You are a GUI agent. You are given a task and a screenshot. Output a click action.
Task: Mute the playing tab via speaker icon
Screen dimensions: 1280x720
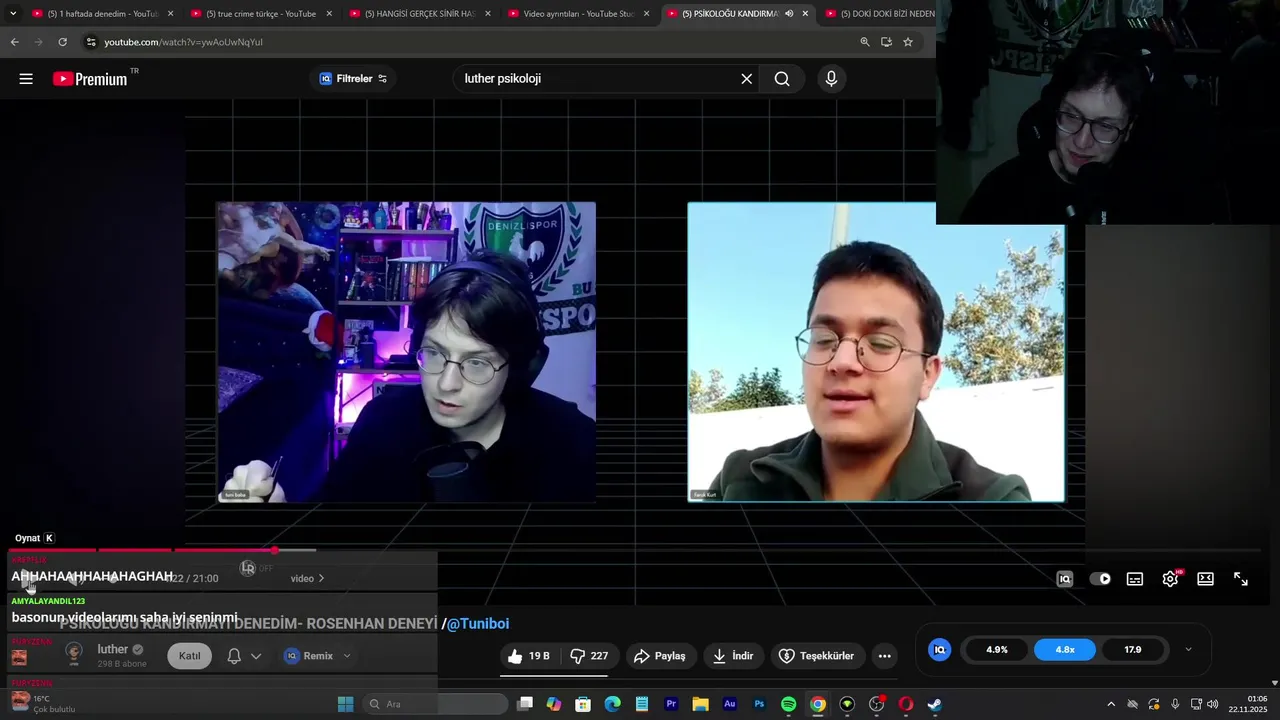pyautogui.click(x=789, y=14)
